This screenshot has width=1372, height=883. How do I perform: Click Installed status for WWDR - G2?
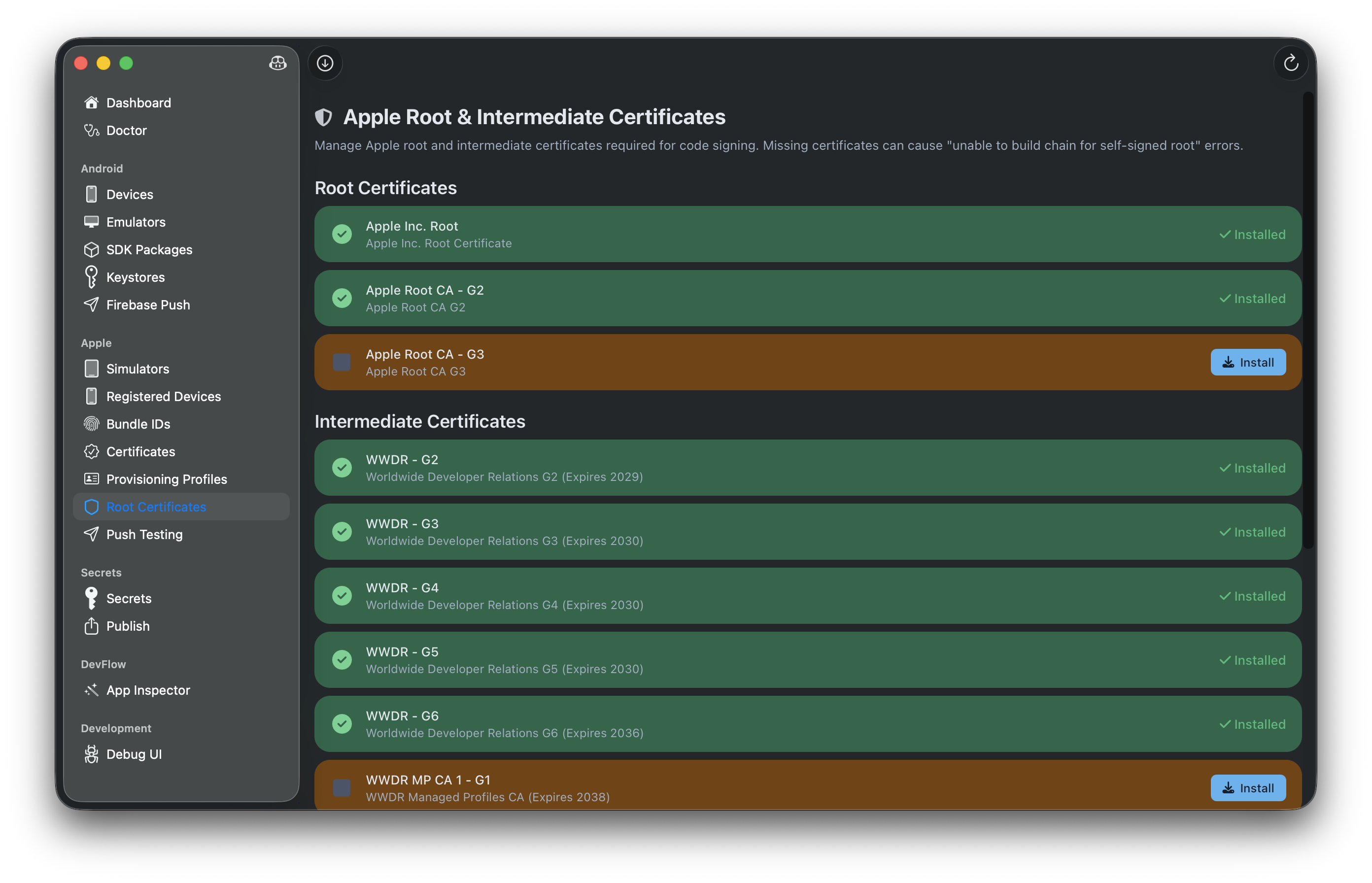click(1252, 468)
